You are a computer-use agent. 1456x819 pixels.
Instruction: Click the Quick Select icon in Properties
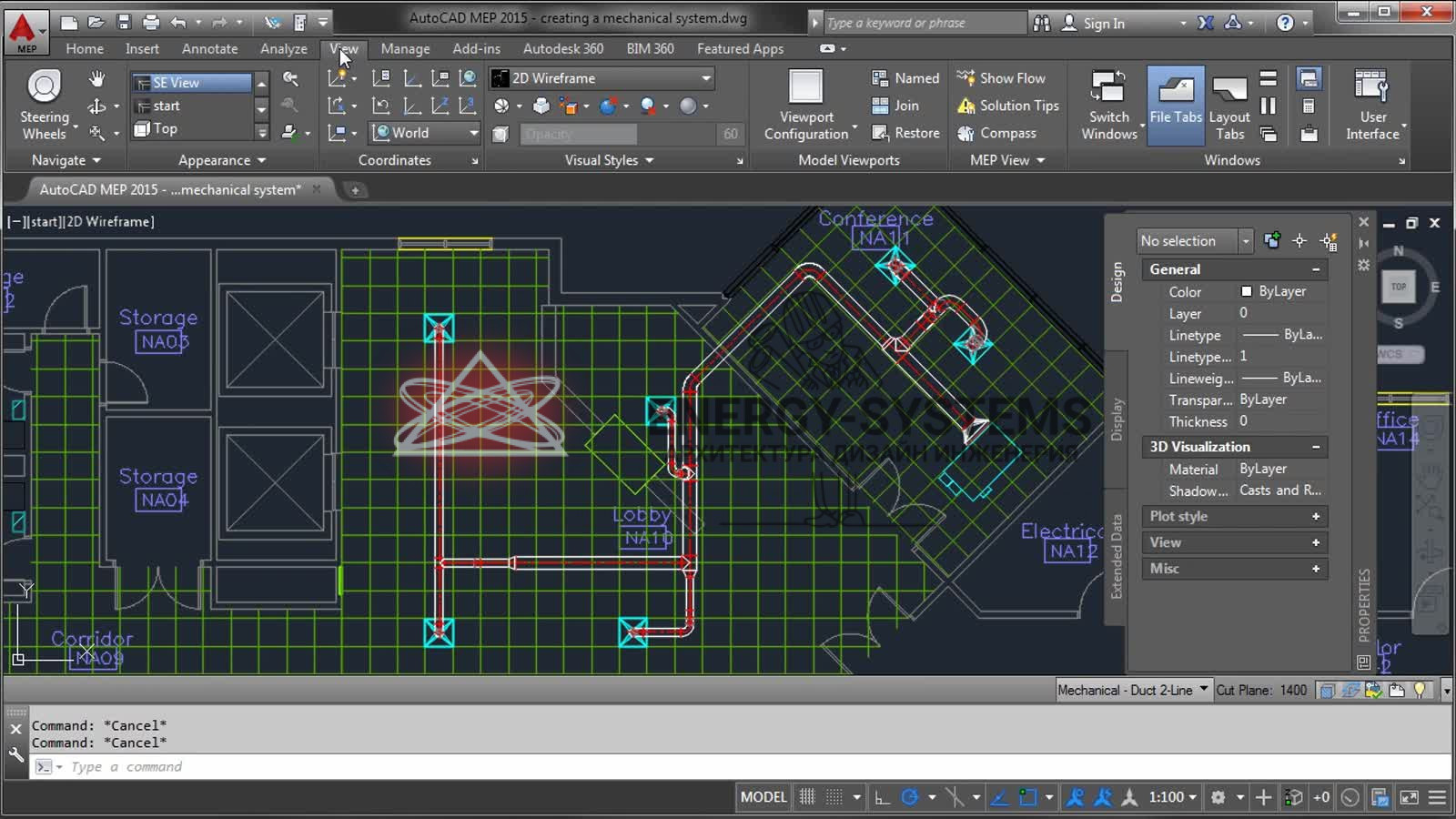[1329, 241]
